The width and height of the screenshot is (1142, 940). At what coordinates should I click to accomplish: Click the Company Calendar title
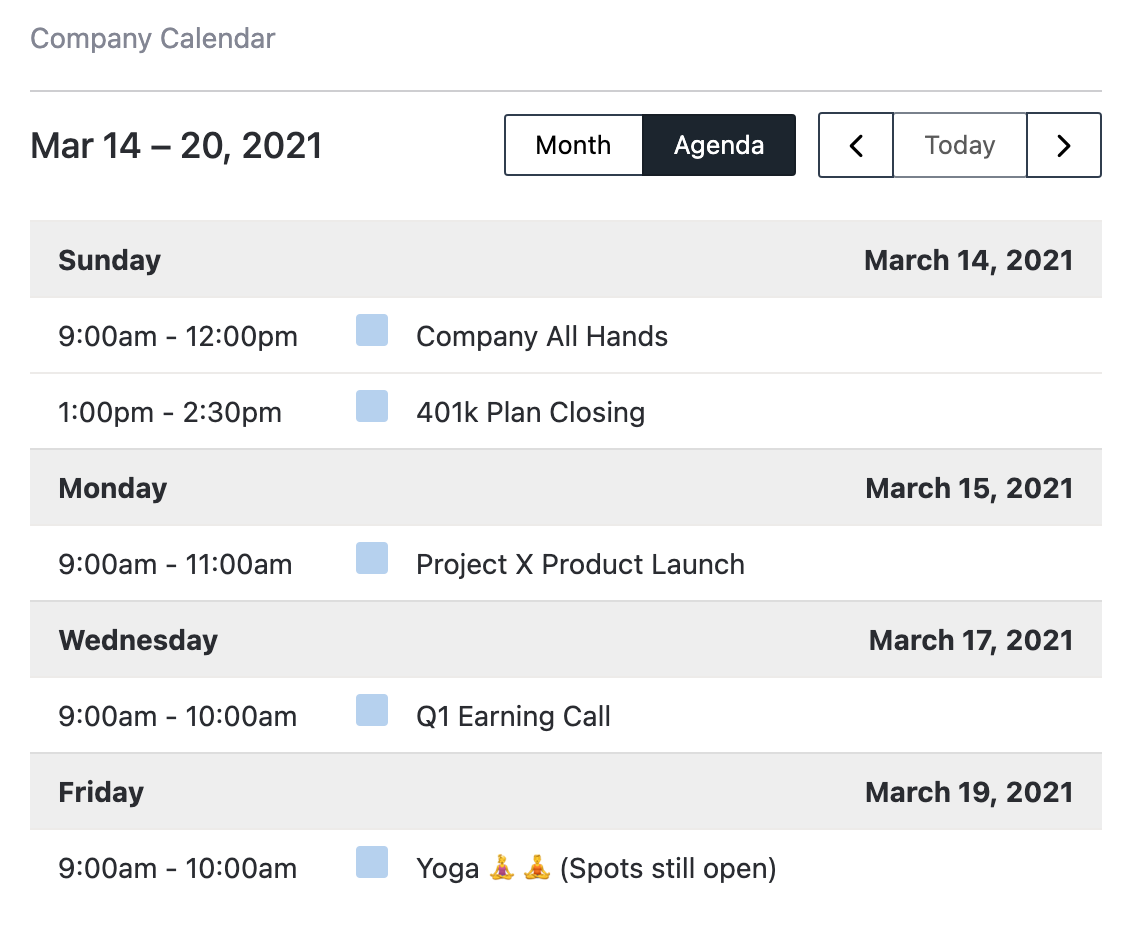(153, 39)
